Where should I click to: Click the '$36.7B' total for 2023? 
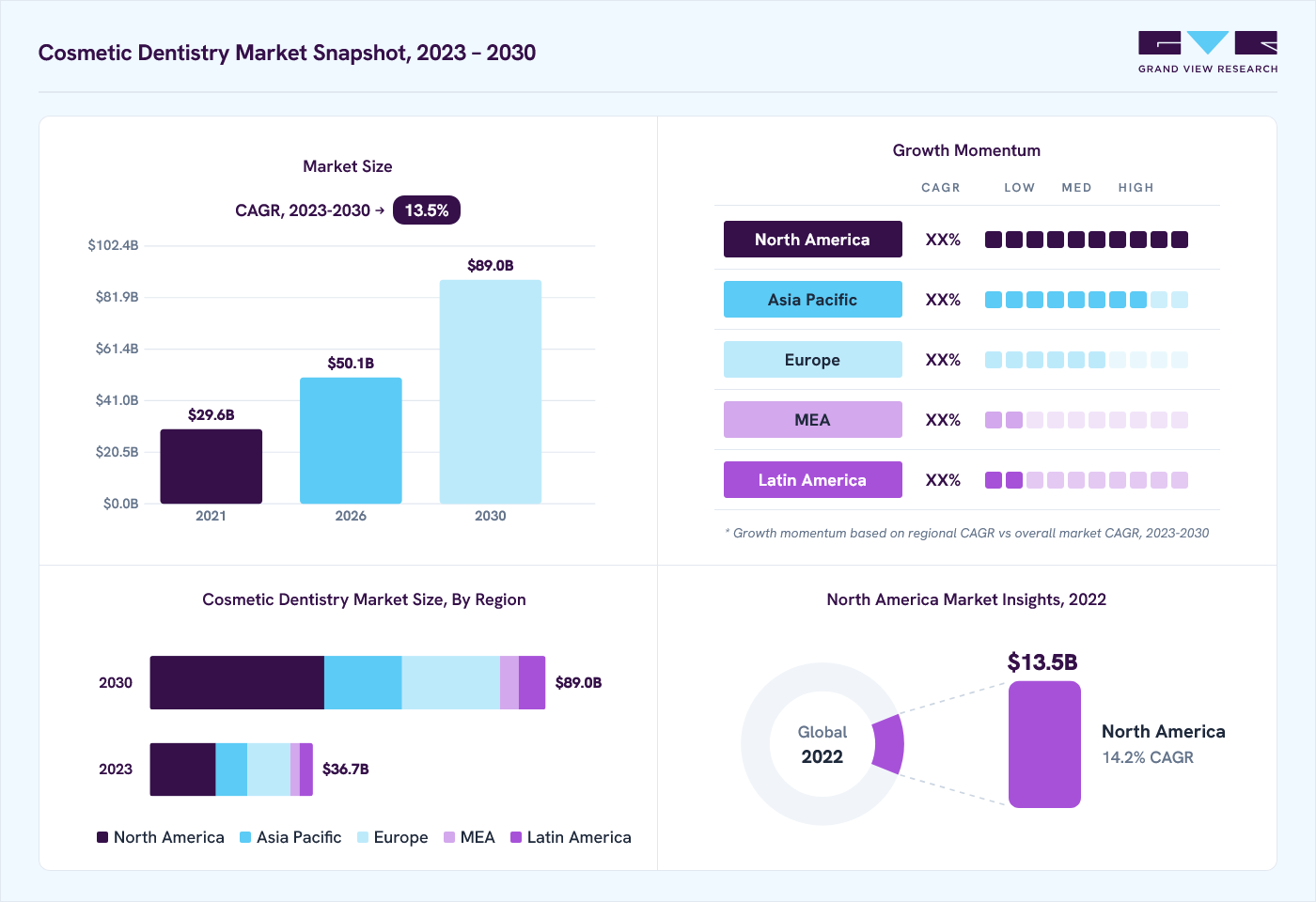click(346, 770)
